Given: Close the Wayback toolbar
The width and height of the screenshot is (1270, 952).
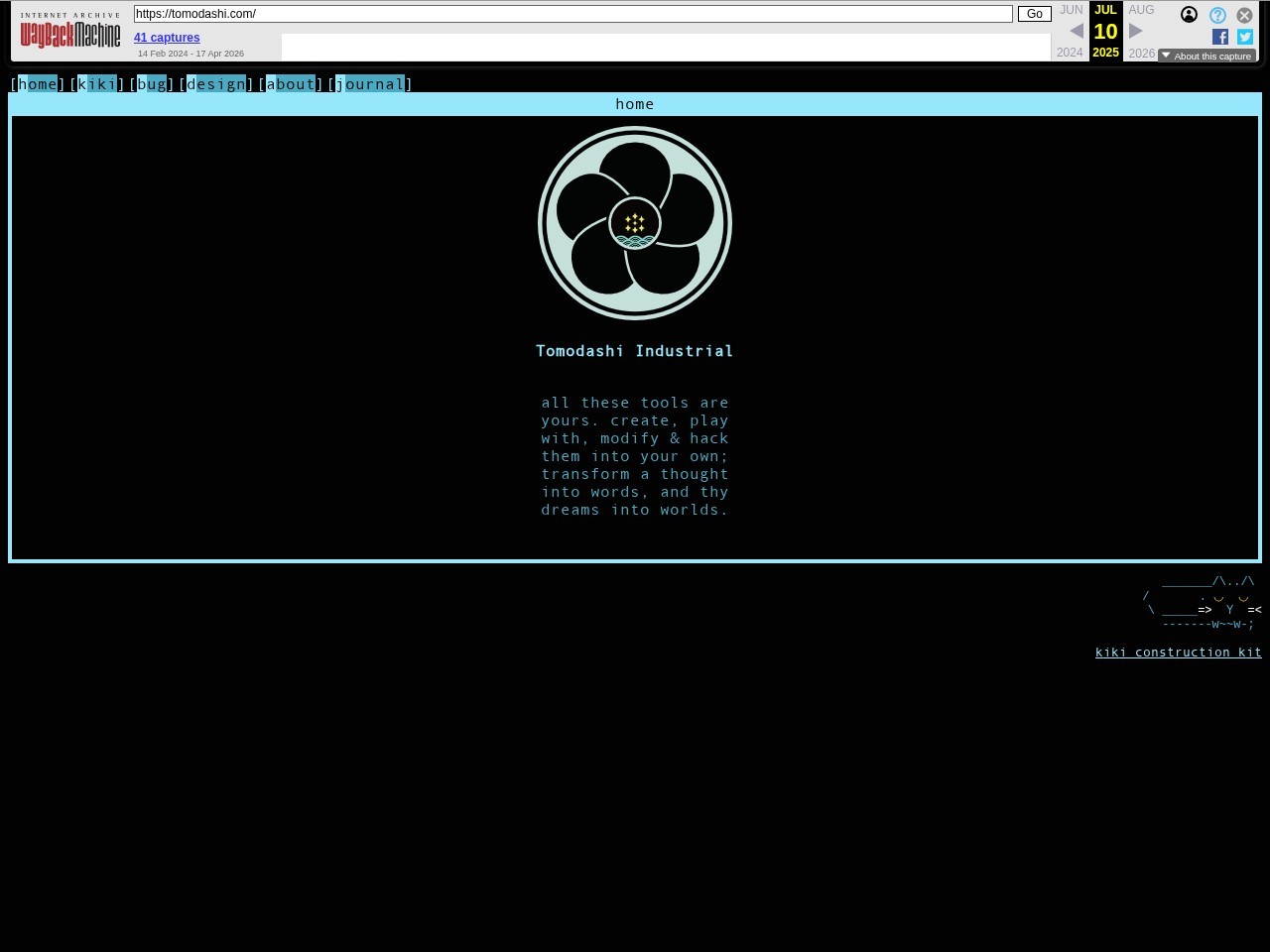Looking at the screenshot, I should click(1244, 16).
